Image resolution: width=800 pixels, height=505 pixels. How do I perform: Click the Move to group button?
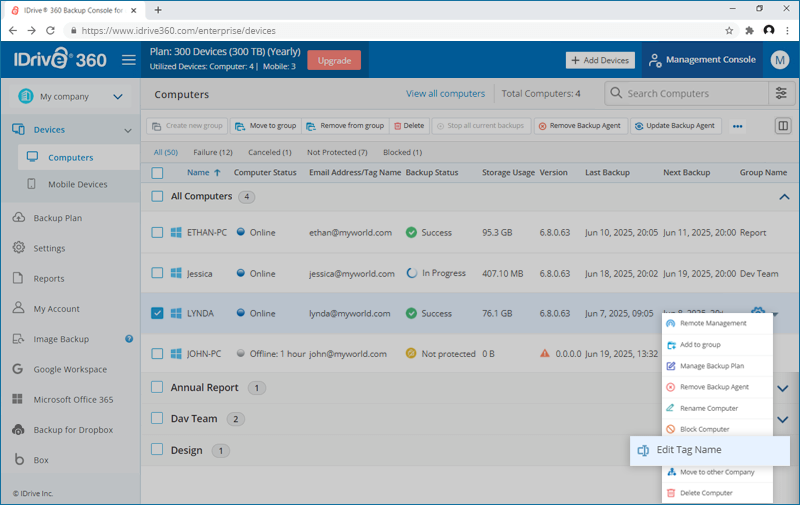tap(266, 125)
